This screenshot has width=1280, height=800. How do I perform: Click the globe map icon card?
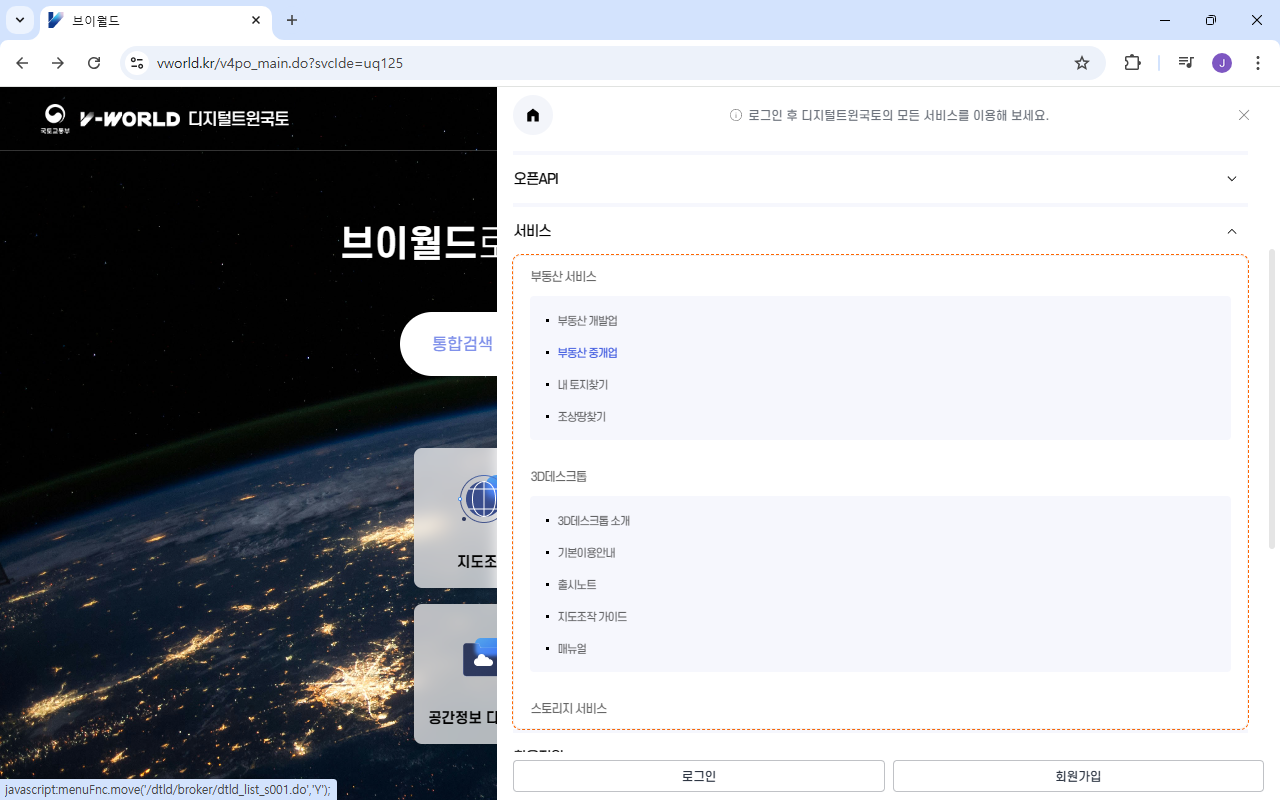(457, 517)
